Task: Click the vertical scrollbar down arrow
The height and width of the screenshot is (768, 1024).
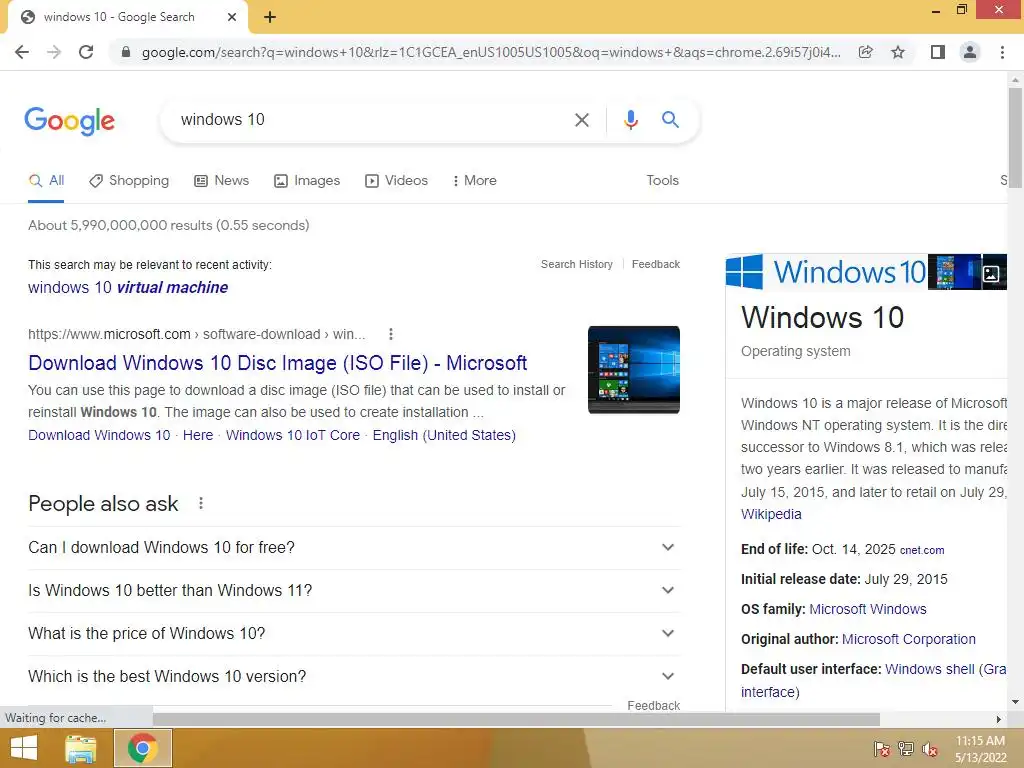Action: pyautogui.click(x=1015, y=703)
